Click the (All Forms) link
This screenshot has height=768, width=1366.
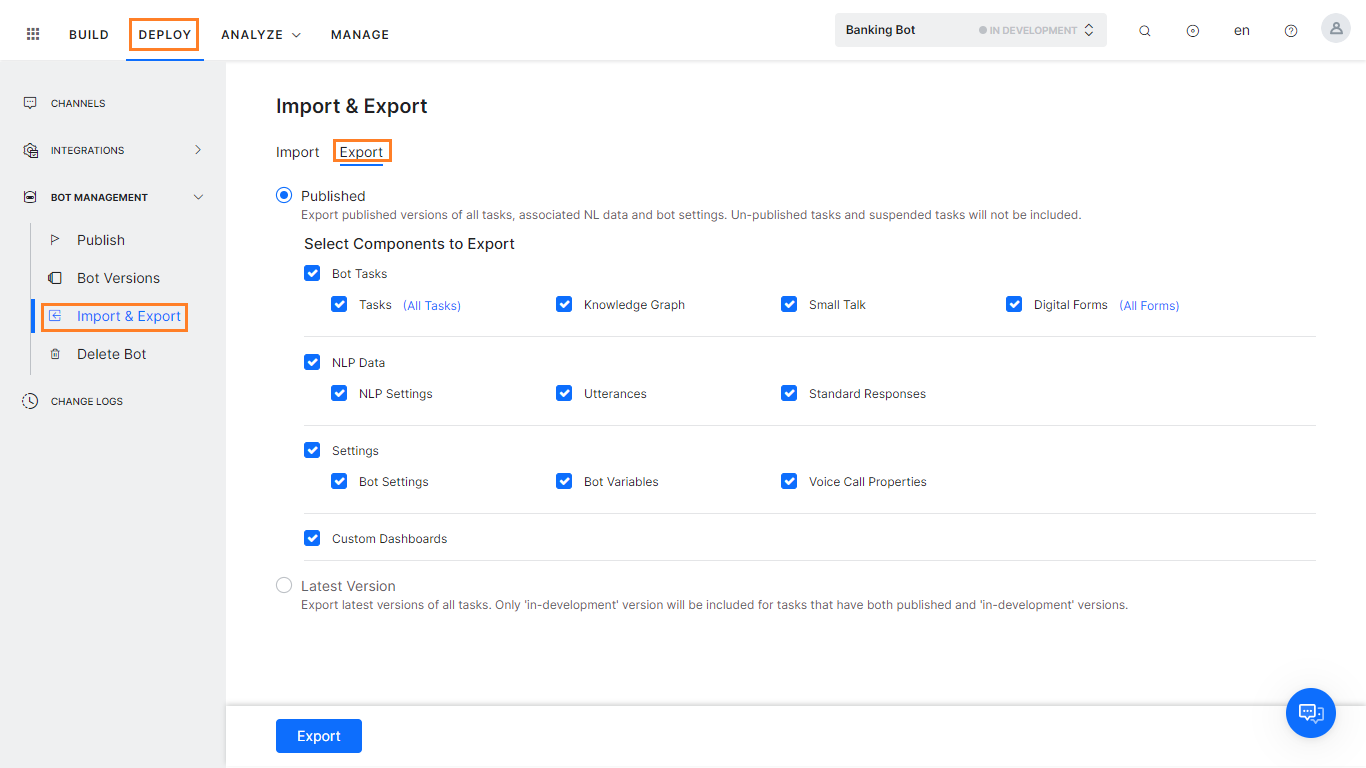(1149, 305)
